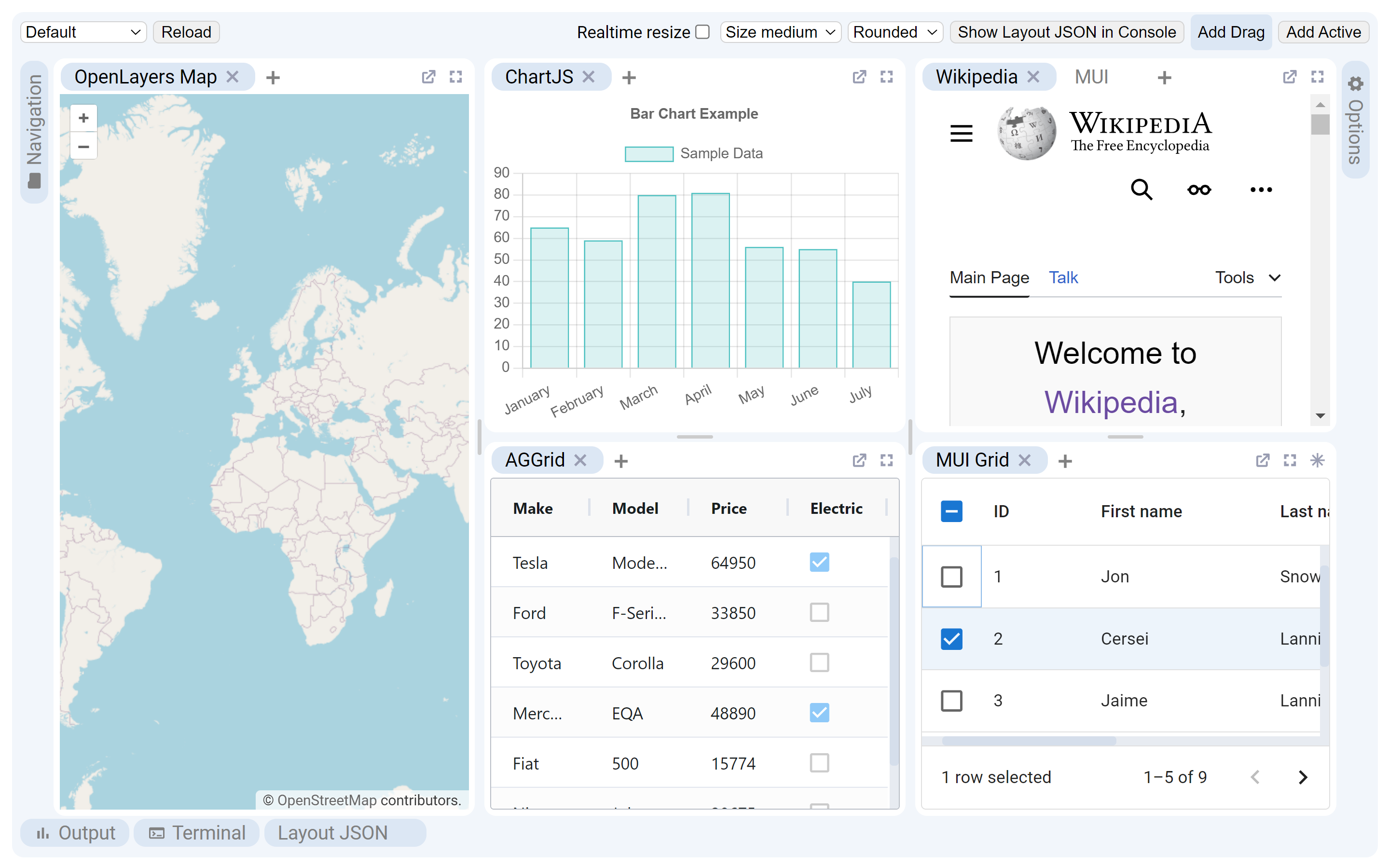Expand the Tools dropdown on Wikipedia page
The height and width of the screenshot is (868, 1389).
click(x=1247, y=277)
